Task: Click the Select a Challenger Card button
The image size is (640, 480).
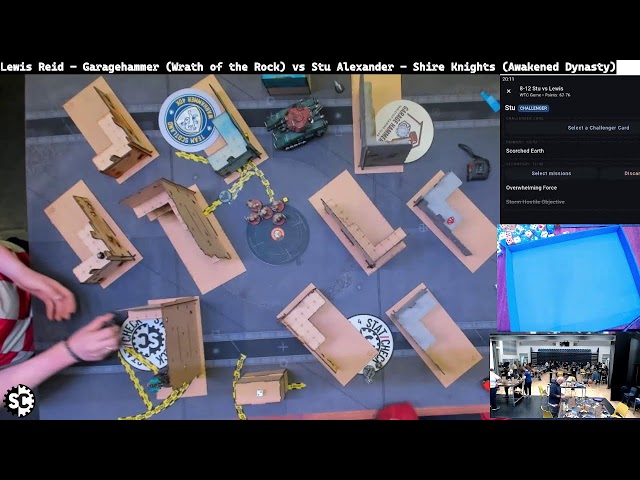Action: coord(598,128)
